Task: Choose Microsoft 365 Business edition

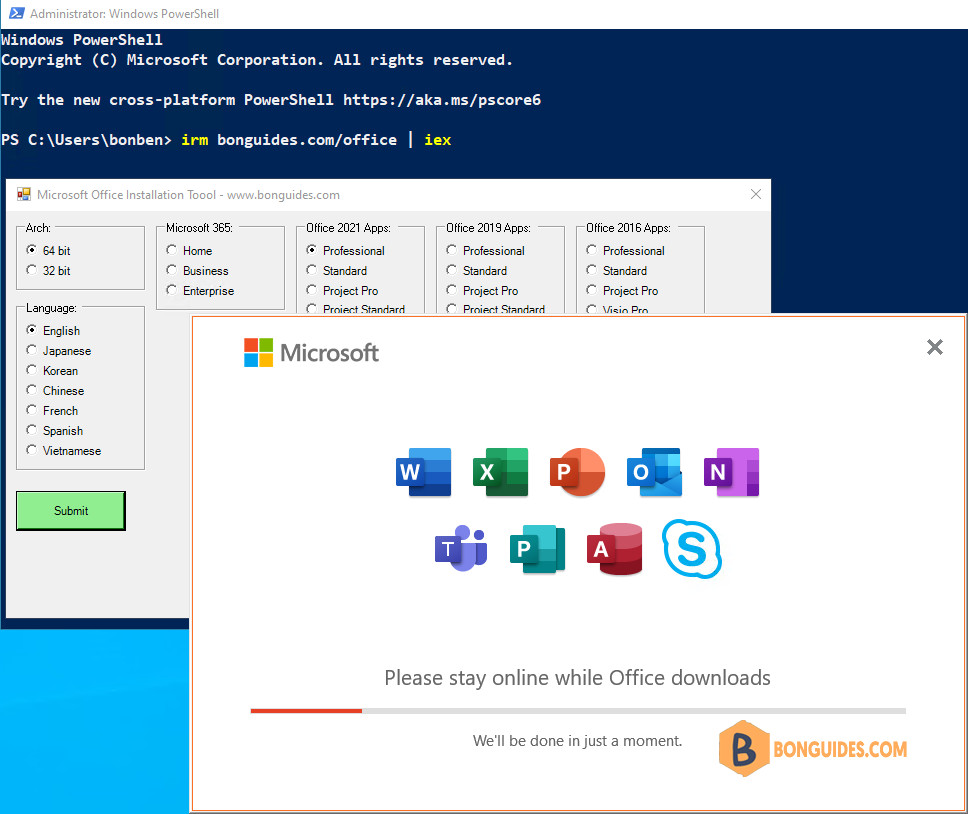Action: click(197, 270)
